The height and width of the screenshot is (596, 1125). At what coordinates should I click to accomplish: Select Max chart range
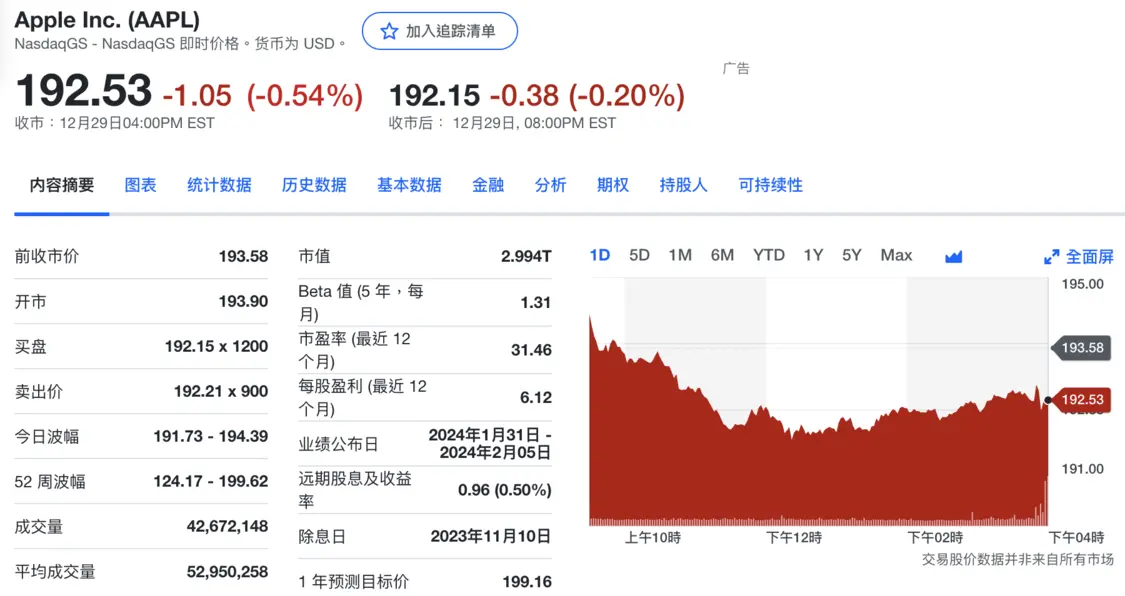pyautogui.click(x=896, y=255)
